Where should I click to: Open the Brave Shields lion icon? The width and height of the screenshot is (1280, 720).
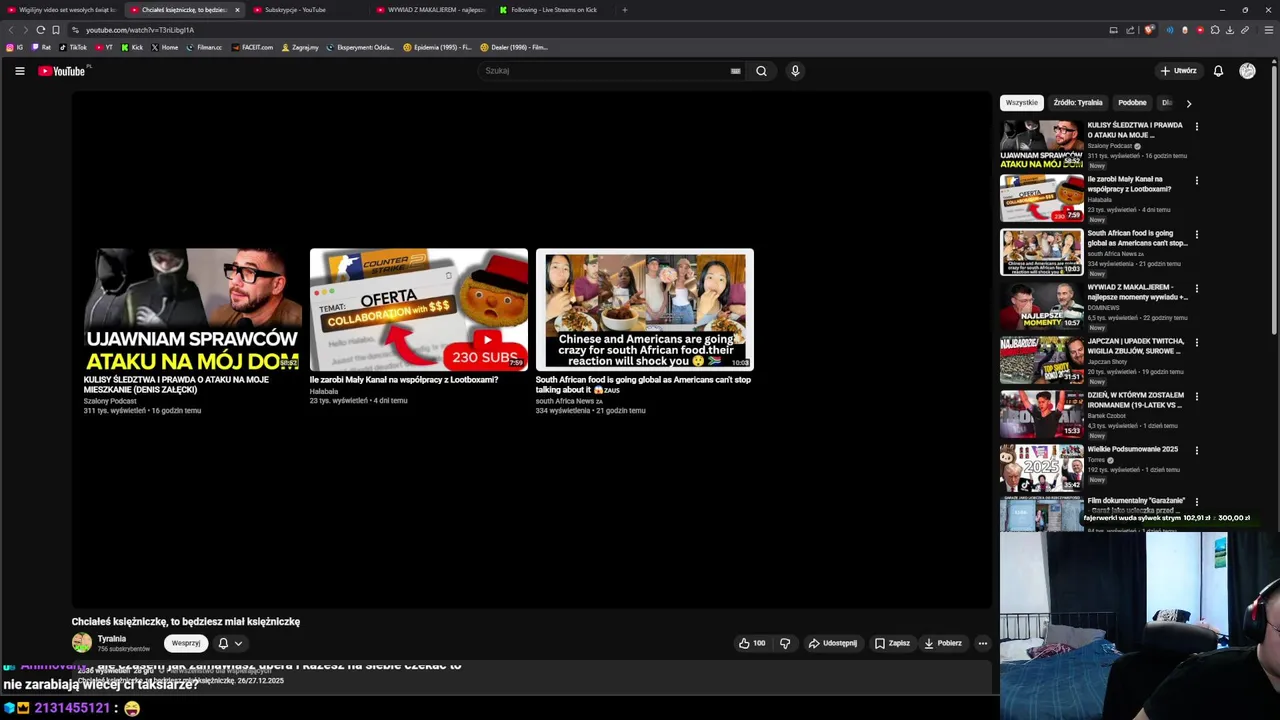click(1149, 30)
